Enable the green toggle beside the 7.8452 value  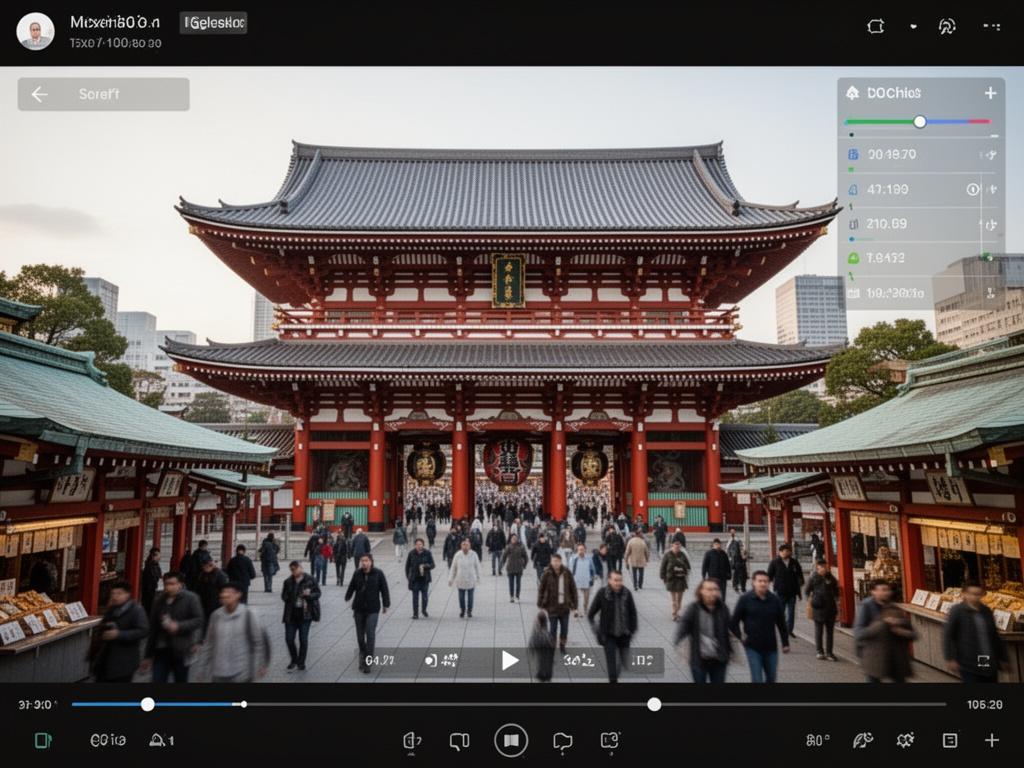986,257
